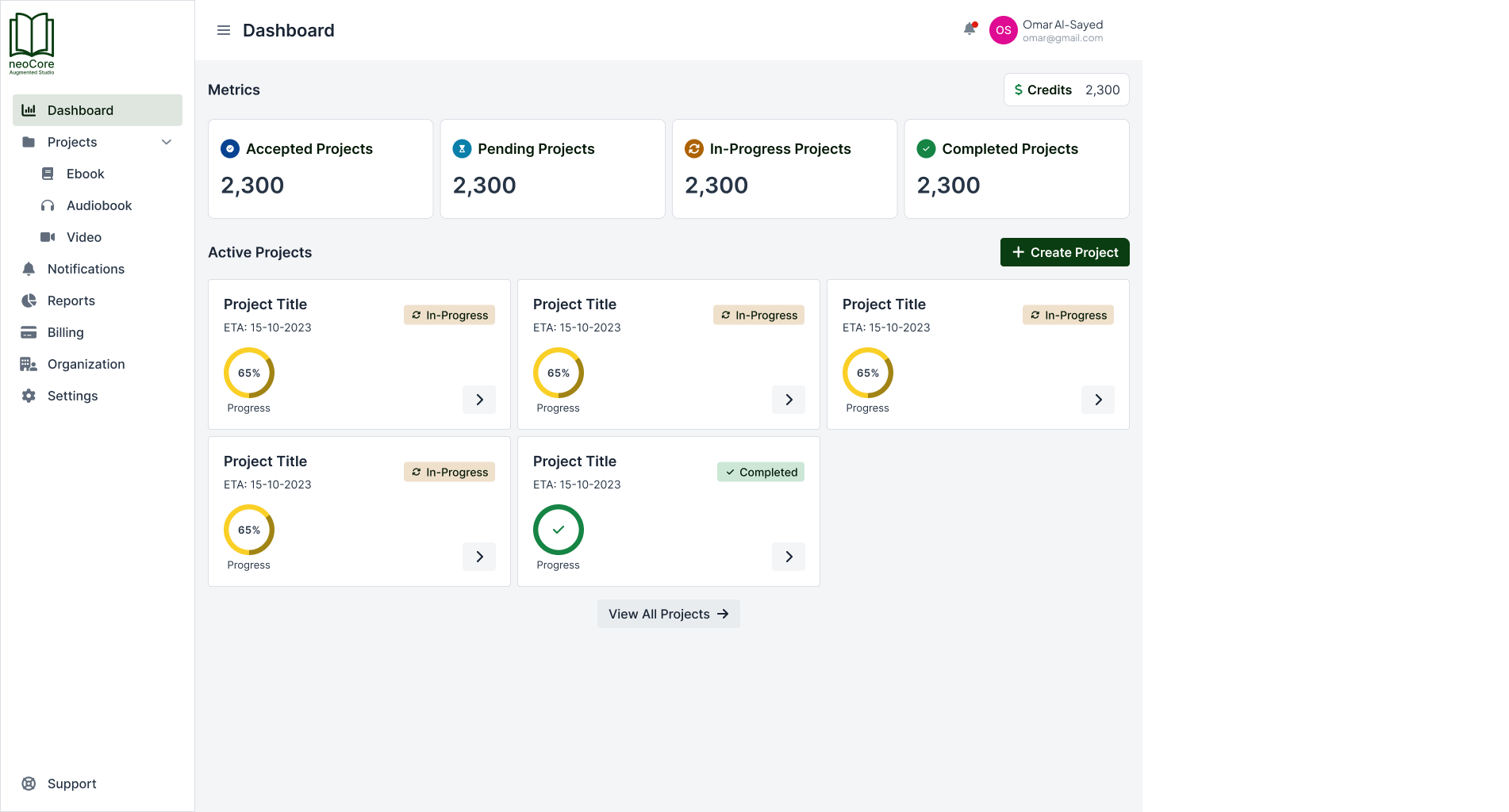Viewport: 1509px width, 812px height.
Task: Open Ebook from the sidebar
Action: [x=85, y=174]
